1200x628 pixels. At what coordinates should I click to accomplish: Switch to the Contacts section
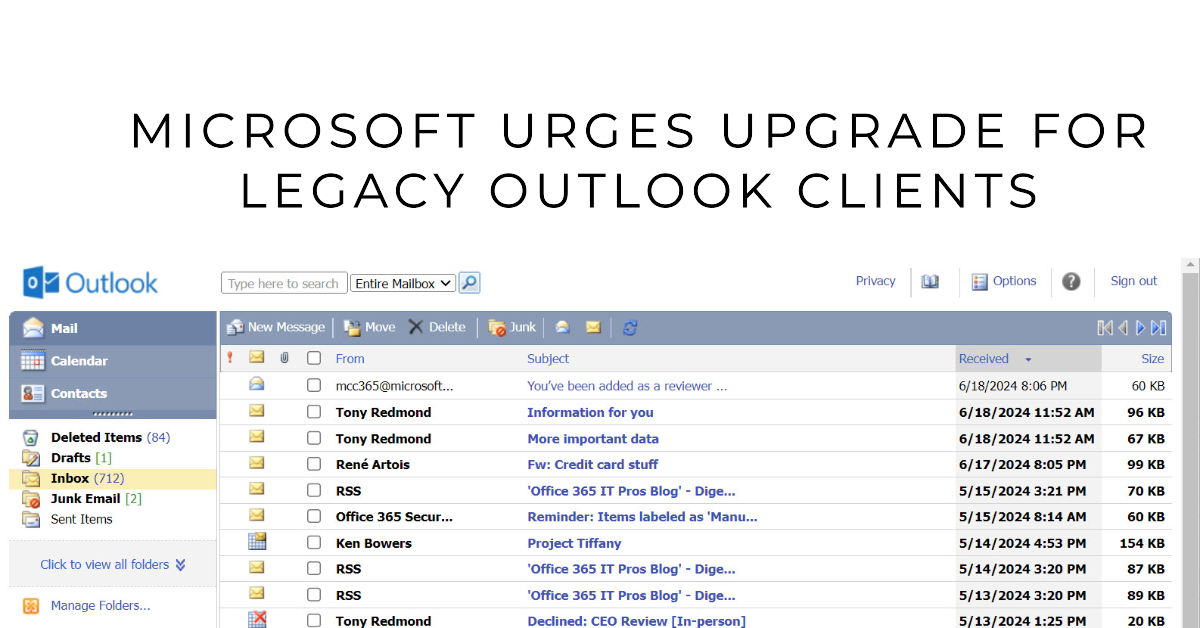[79, 393]
